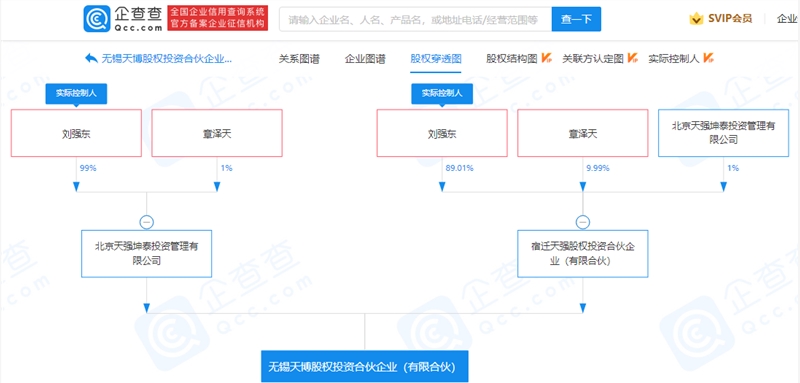800x383 pixels.
Task: Select the right 章泽天 node with 9.99%
Action: pos(583,133)
